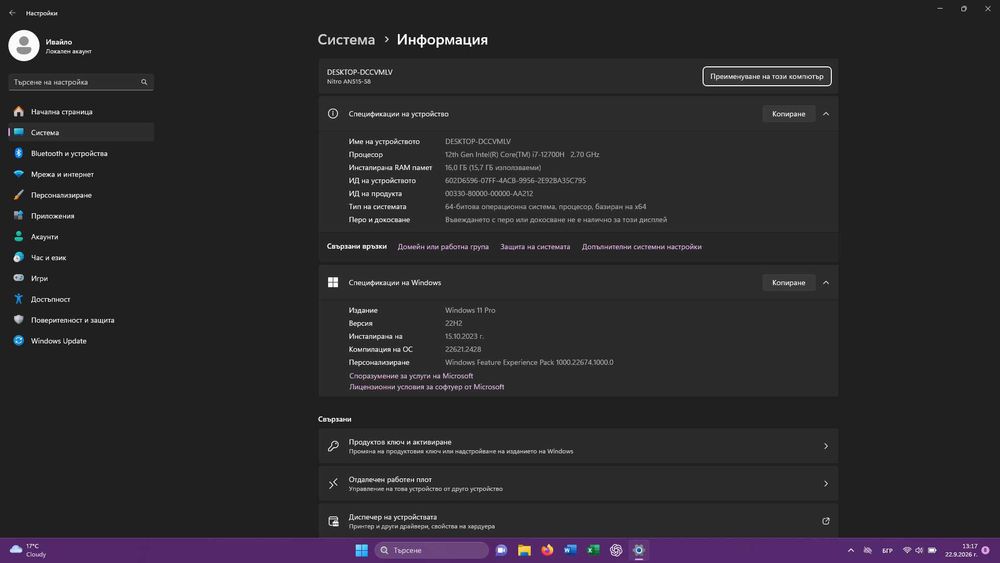Open File Explorer from taskbar

(x=524, y=550)
